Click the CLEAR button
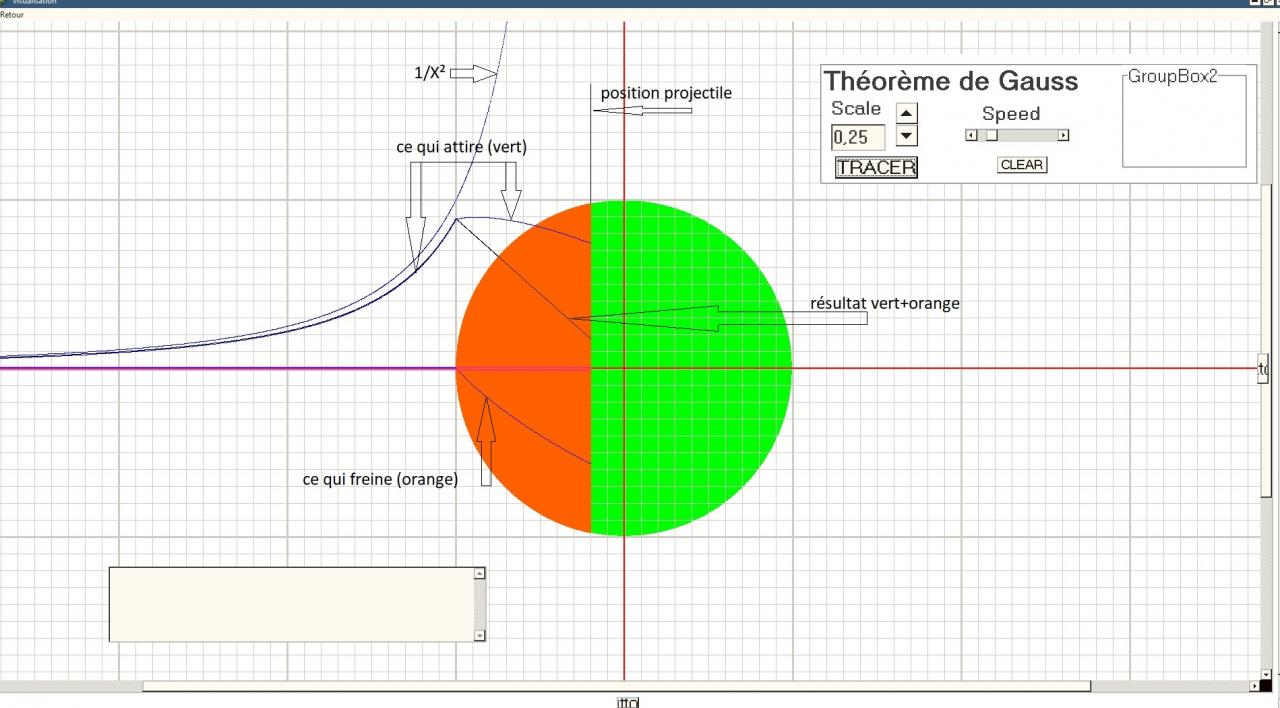 point(1022,165)
